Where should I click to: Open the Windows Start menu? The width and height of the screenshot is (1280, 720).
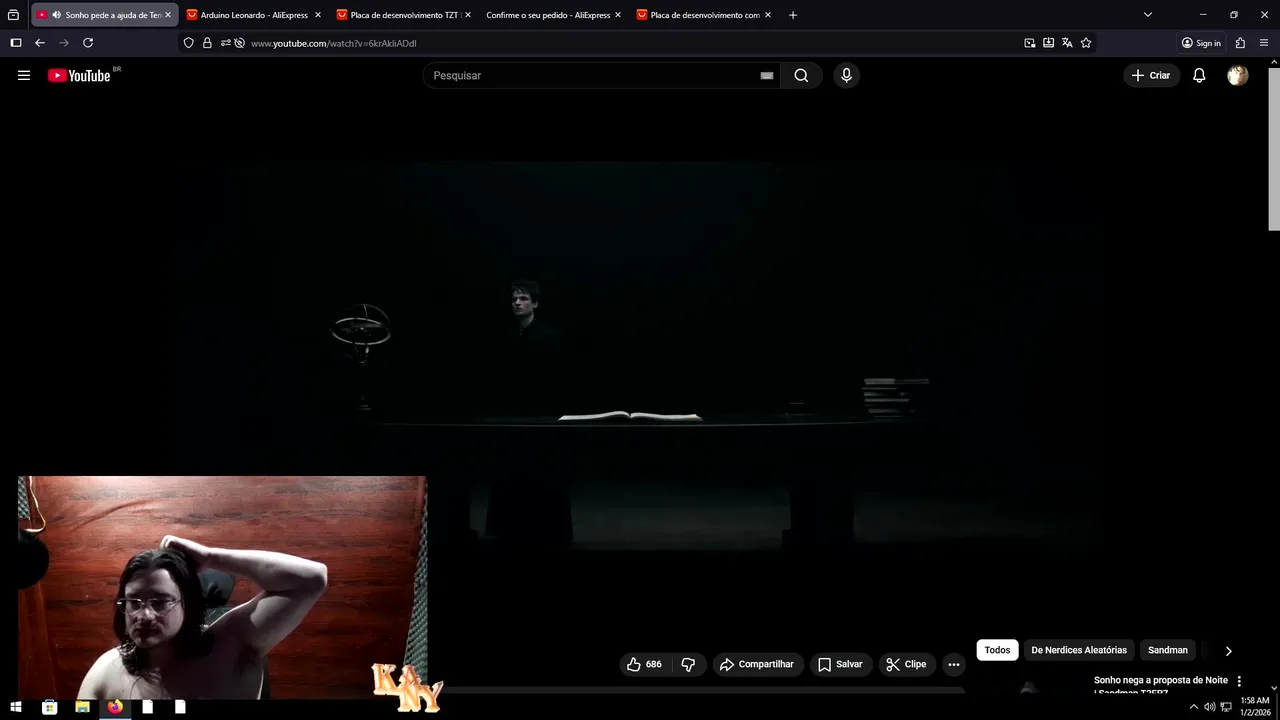[x=16, y=707]
